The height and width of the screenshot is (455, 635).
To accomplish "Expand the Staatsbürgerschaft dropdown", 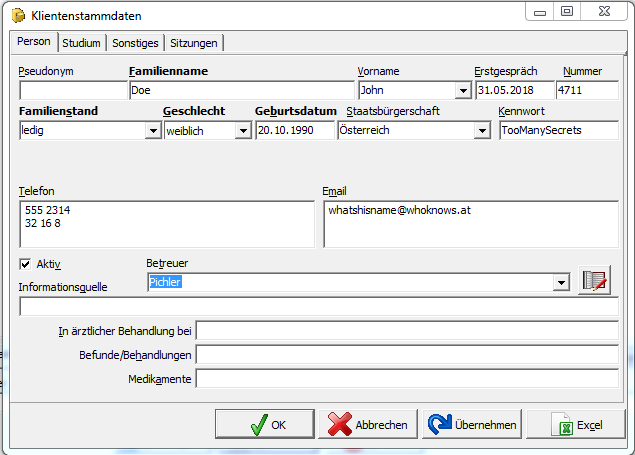I will pyautogui.click(x=482, y=131).
